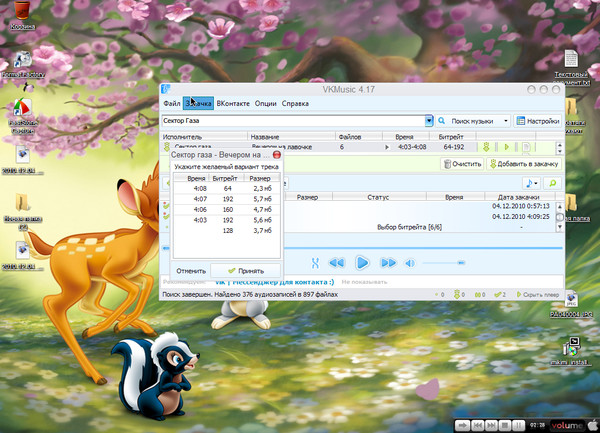Select the 4:07 192 kbps 5,7 мб variant
This screenshot has width=600, height=433.
227,199
